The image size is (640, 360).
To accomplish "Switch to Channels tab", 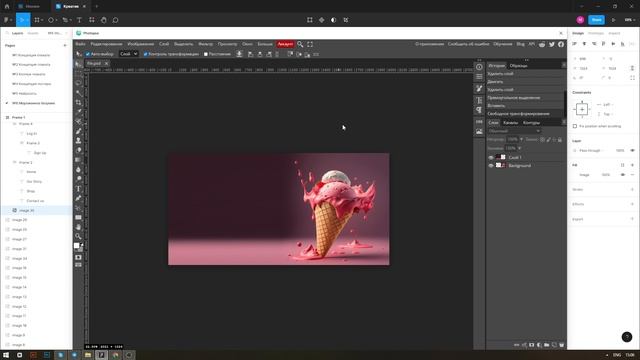I will pos(510,122).
